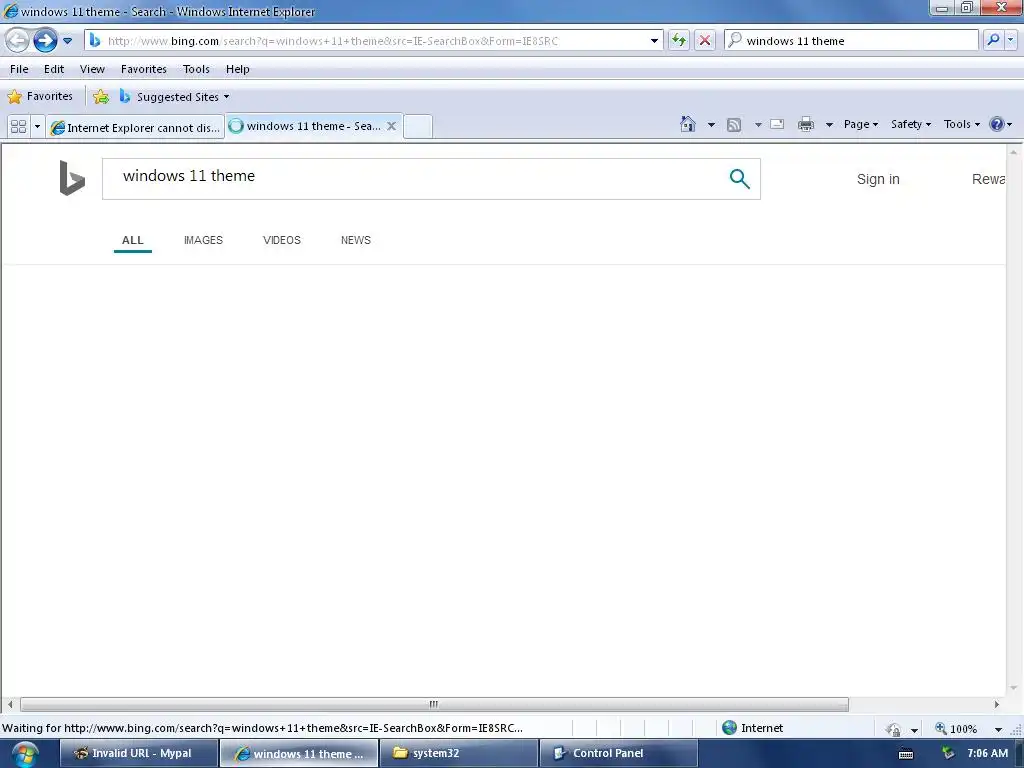Viewport: 1024px width, 768px height.
Task: Click the Forward navigation arrow
Action: [x=45, y=40]
